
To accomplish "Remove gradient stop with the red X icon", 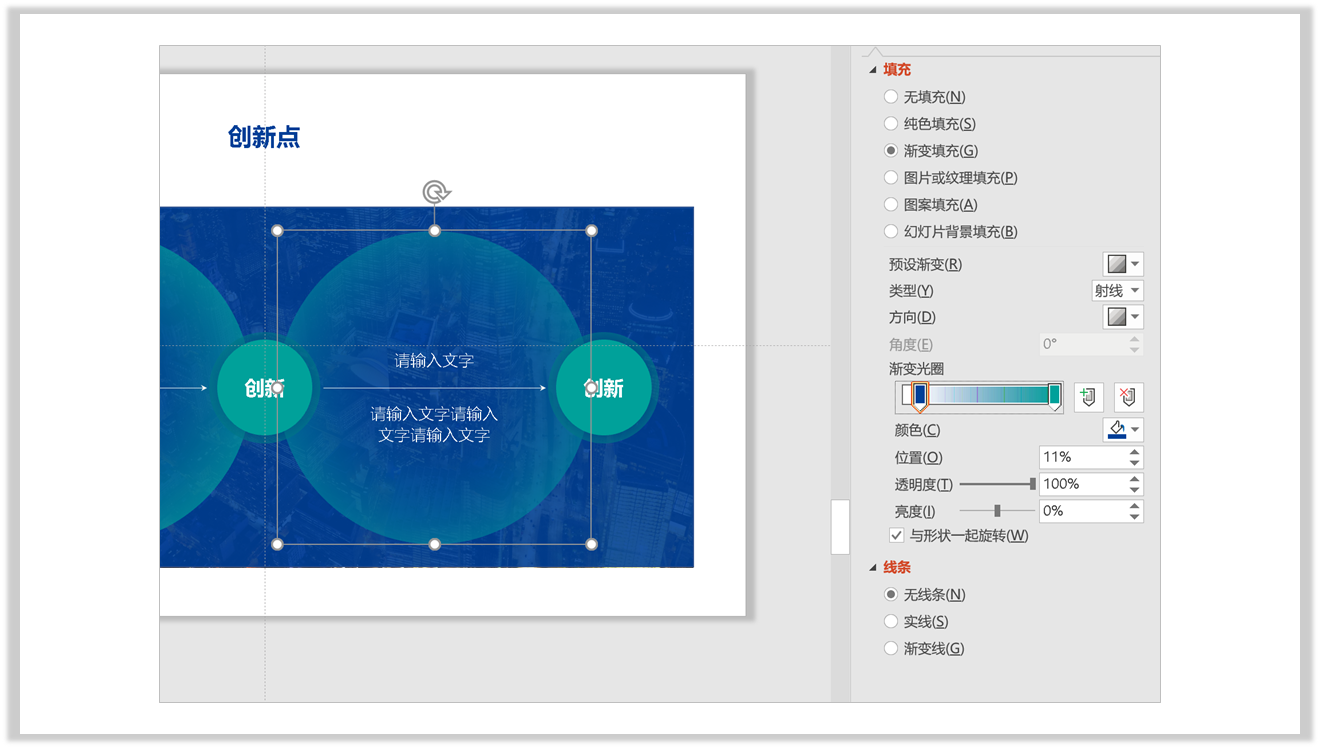I will pyautogui.click(x=1129, y=397).
